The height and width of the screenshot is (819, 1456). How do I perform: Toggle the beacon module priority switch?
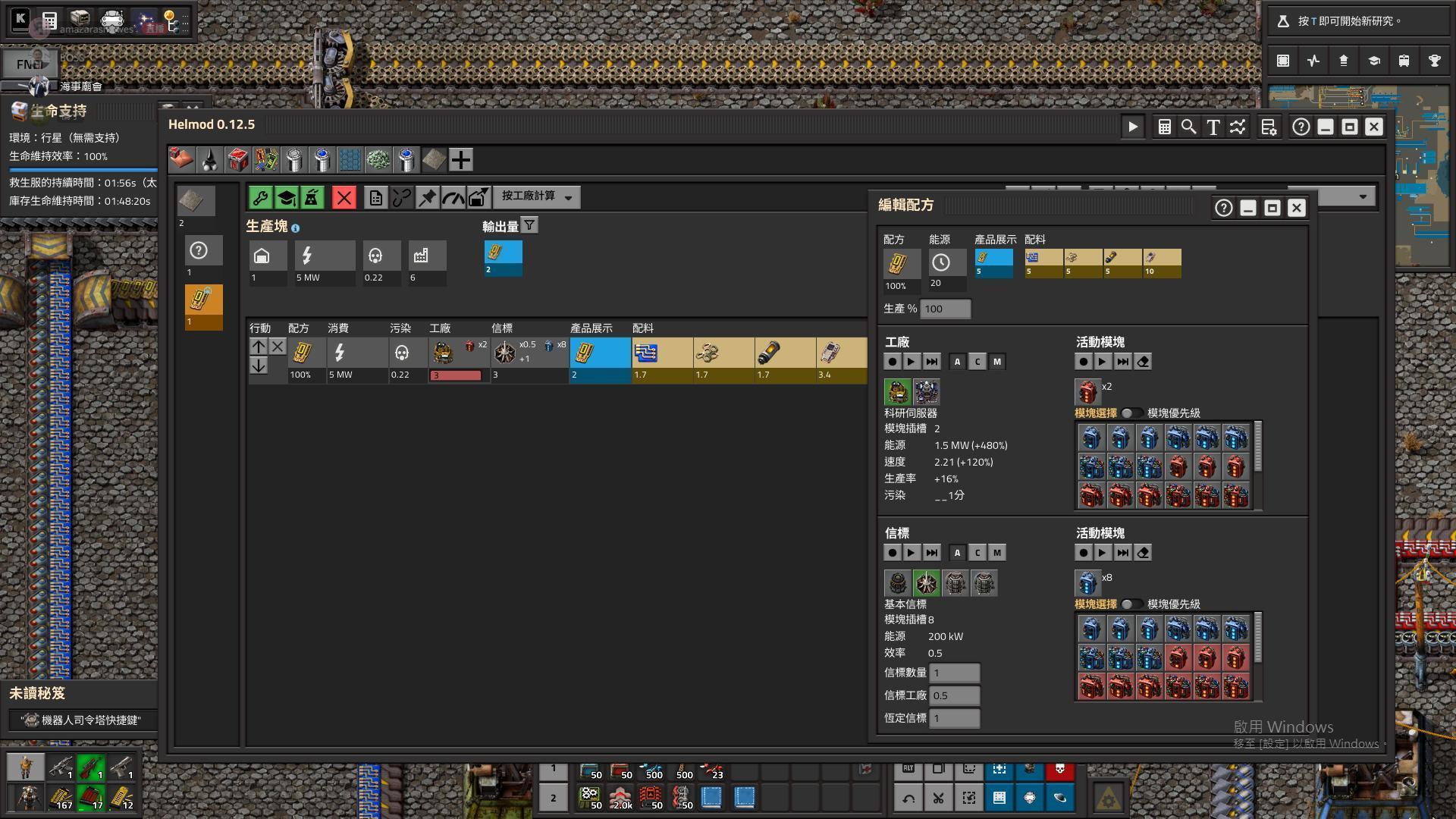coord(1131,604)
